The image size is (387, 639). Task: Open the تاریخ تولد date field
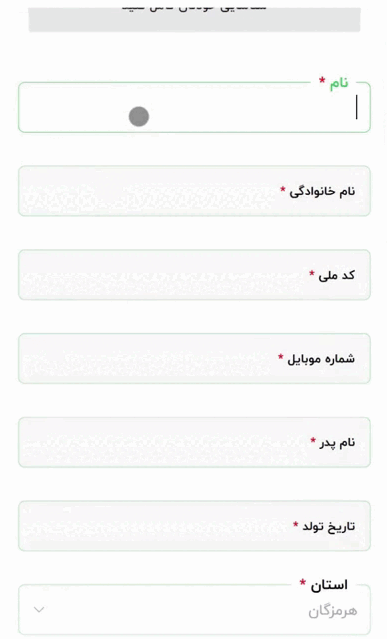[194, 526]
